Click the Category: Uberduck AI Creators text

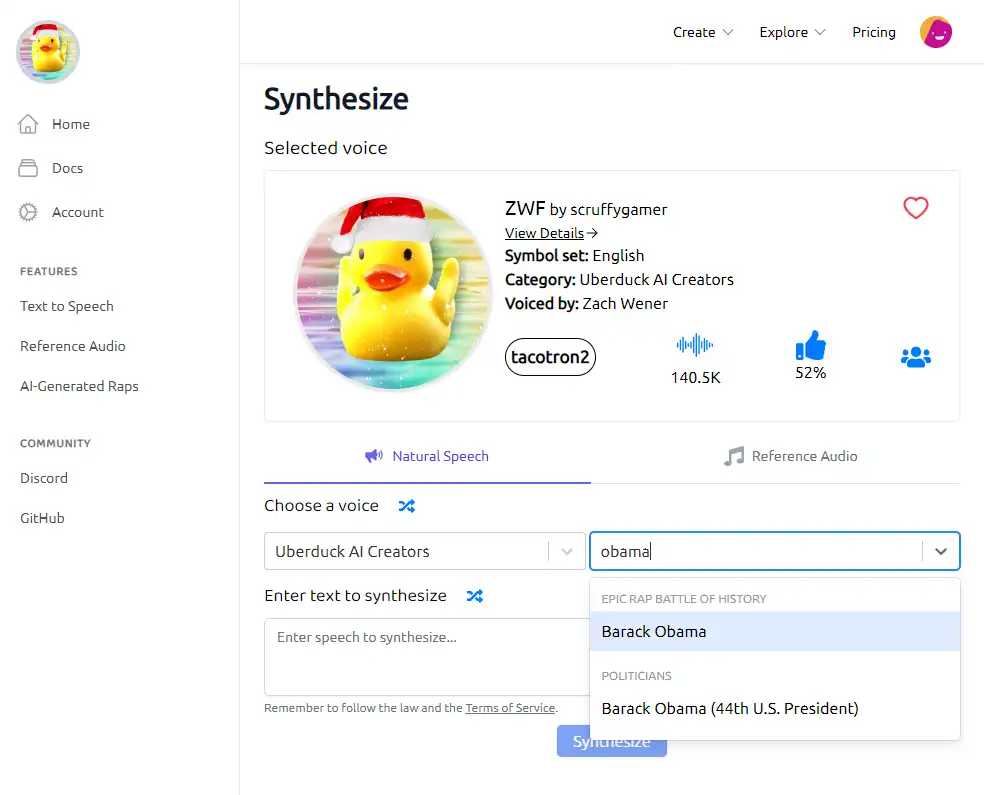click(x=619, y=280)
